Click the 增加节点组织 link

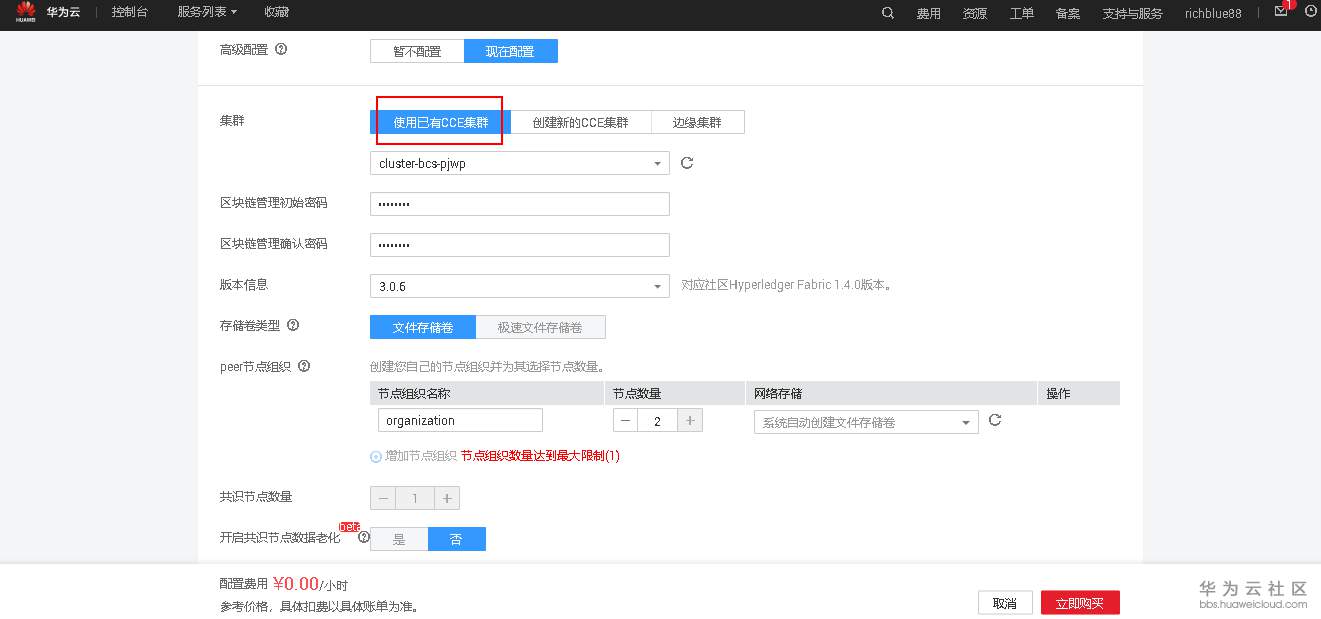(x=420, y=456)
